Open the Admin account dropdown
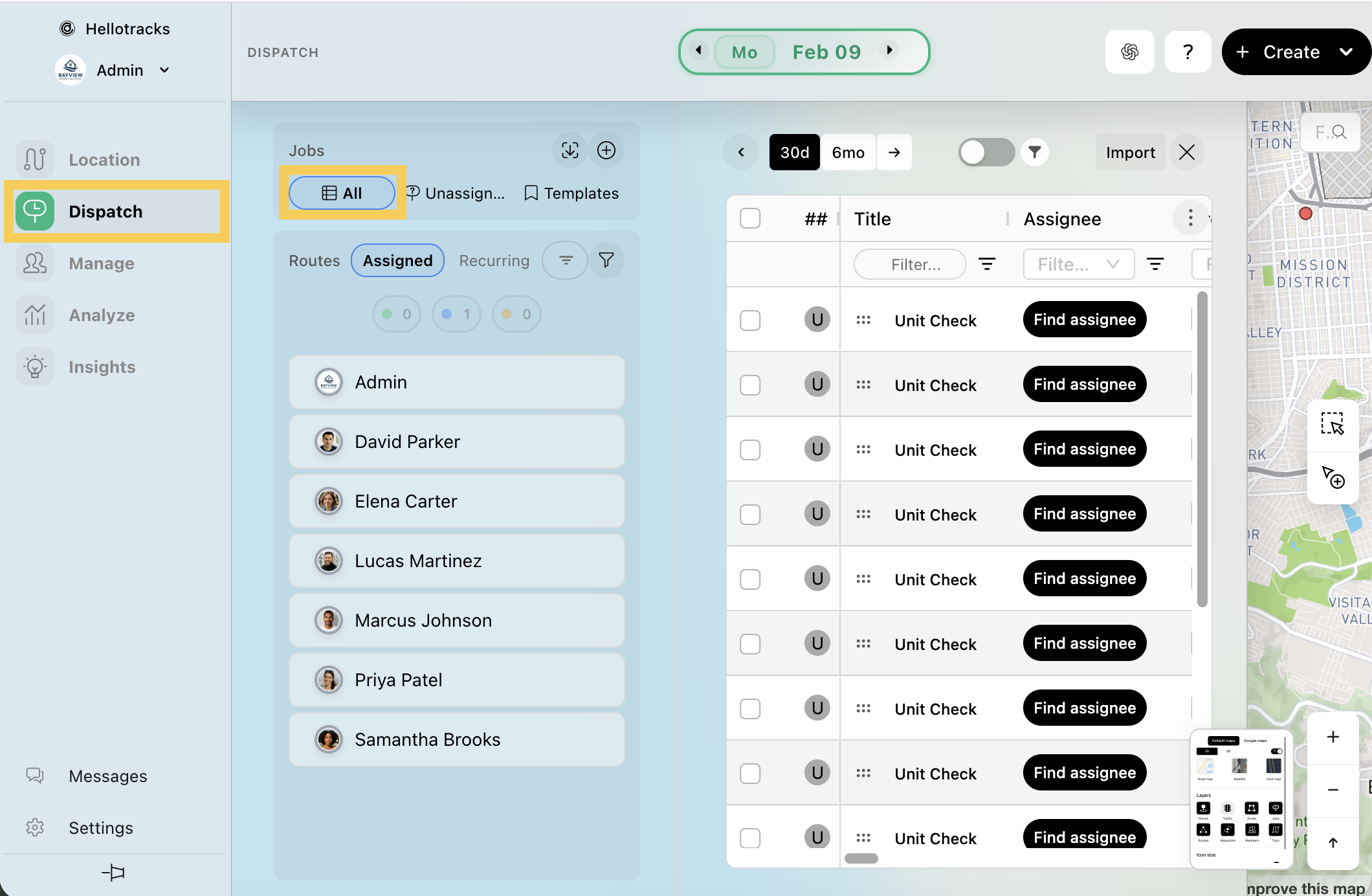The height and width of the screenshot is (896, 1372). click(164, 70)
